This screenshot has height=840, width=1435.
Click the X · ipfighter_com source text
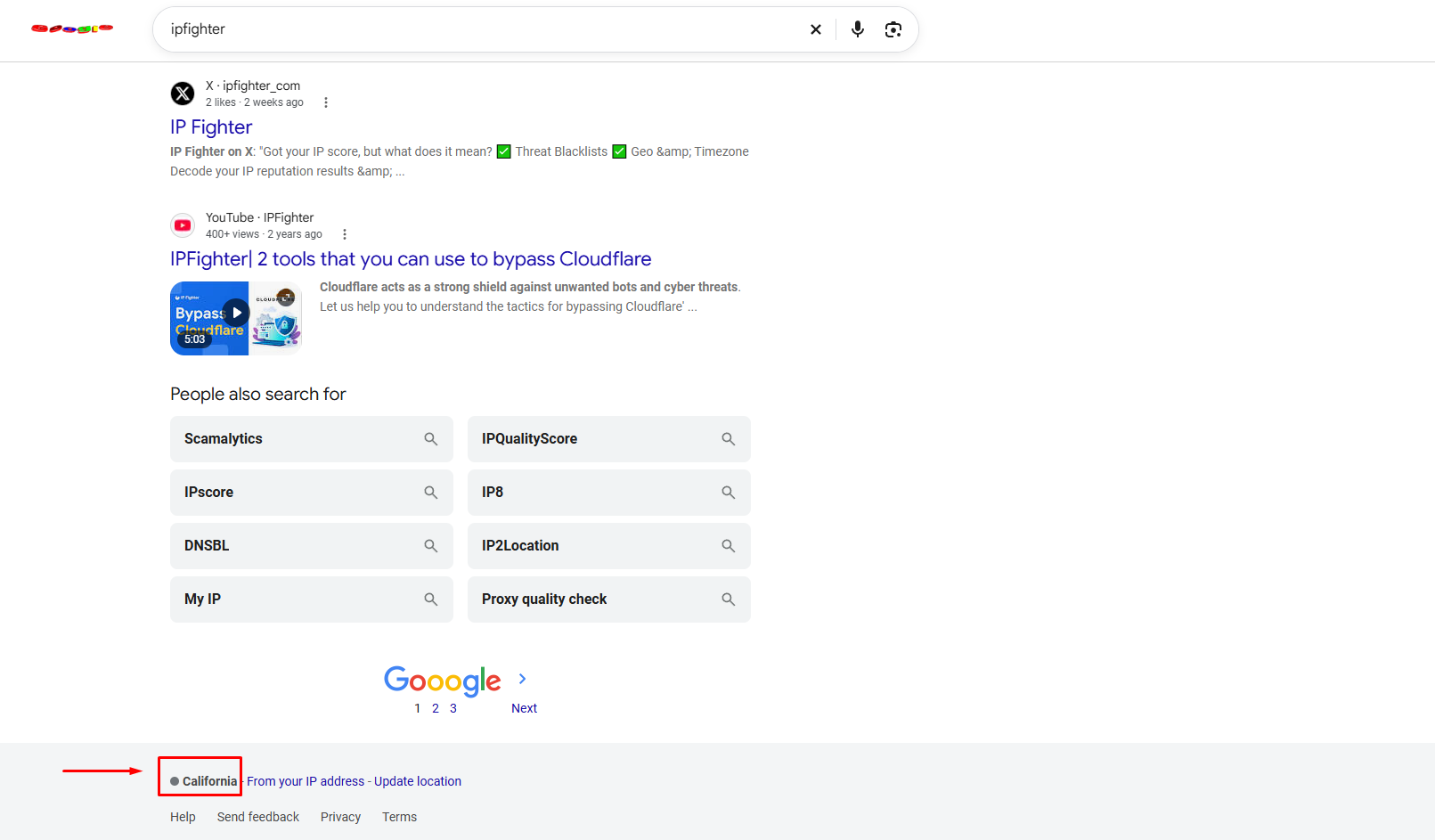253,86
